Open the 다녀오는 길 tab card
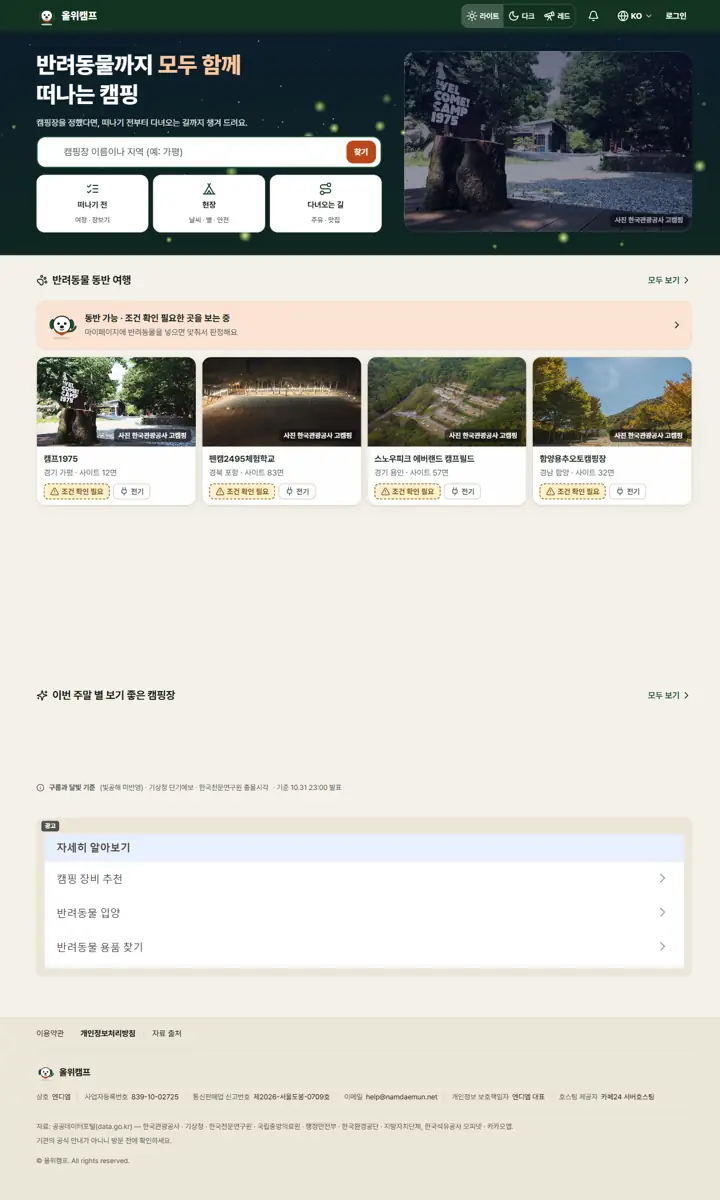This screenshot has width=720, height=1200. [325, 204]
